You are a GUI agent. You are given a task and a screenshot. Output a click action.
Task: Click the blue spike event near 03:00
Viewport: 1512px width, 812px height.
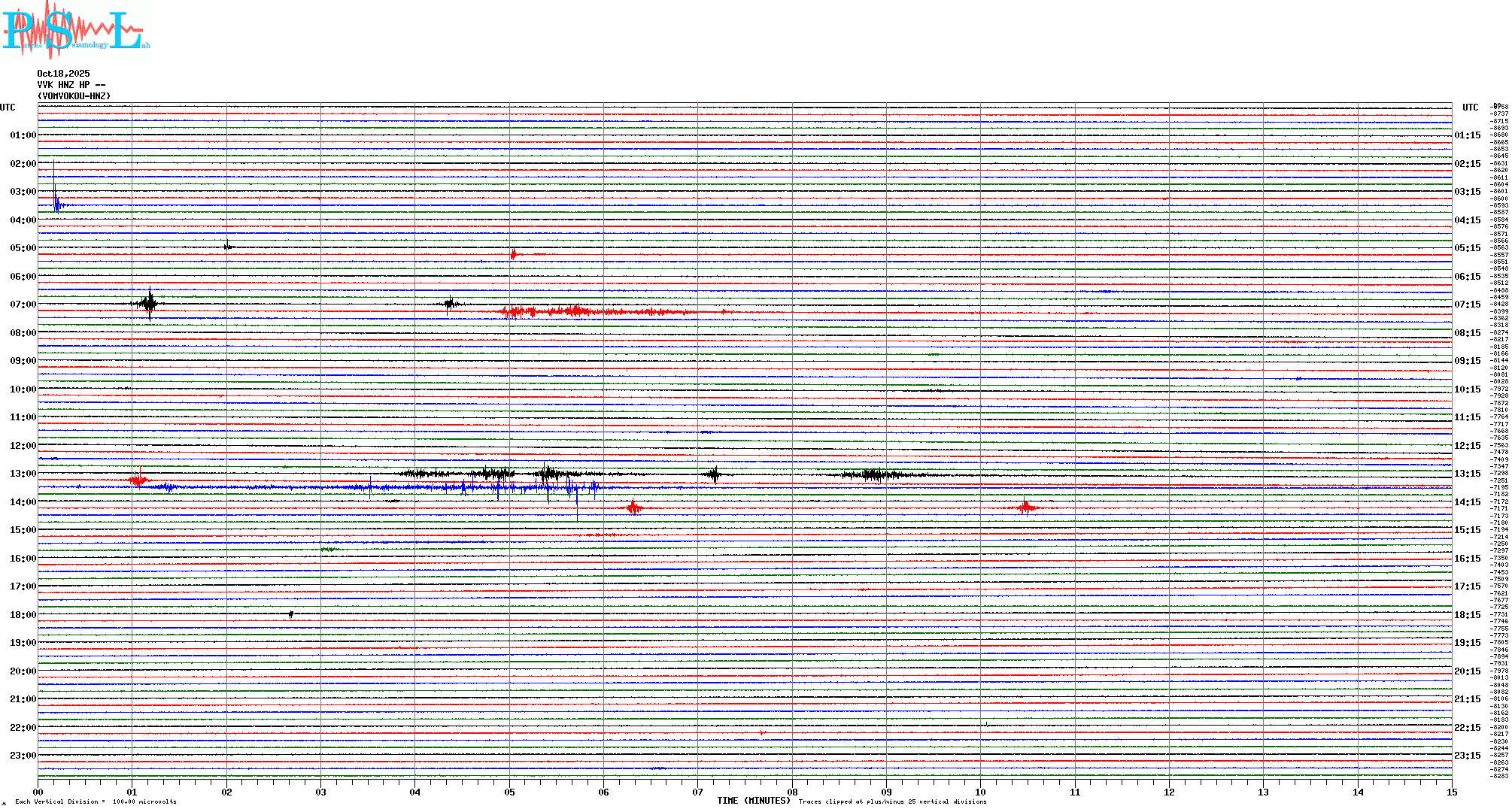coord(56,201)
